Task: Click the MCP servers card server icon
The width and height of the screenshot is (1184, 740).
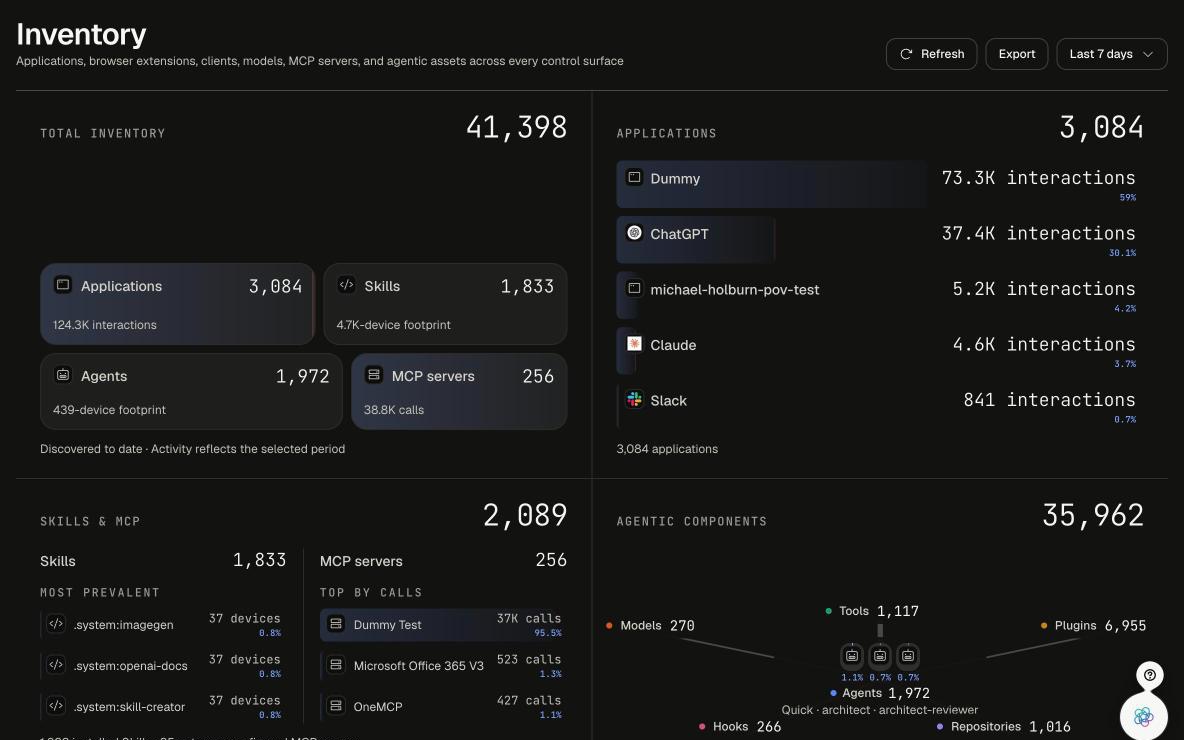Action: pos(373,375)
